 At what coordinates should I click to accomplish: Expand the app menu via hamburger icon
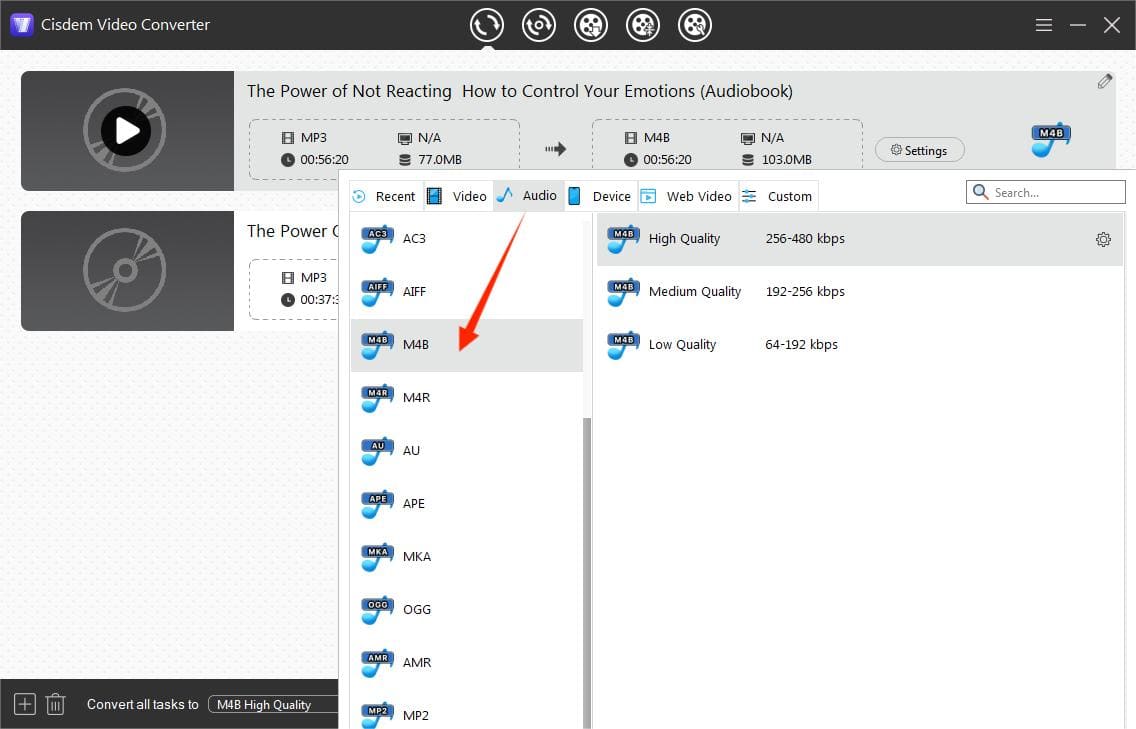(1043, 25)
